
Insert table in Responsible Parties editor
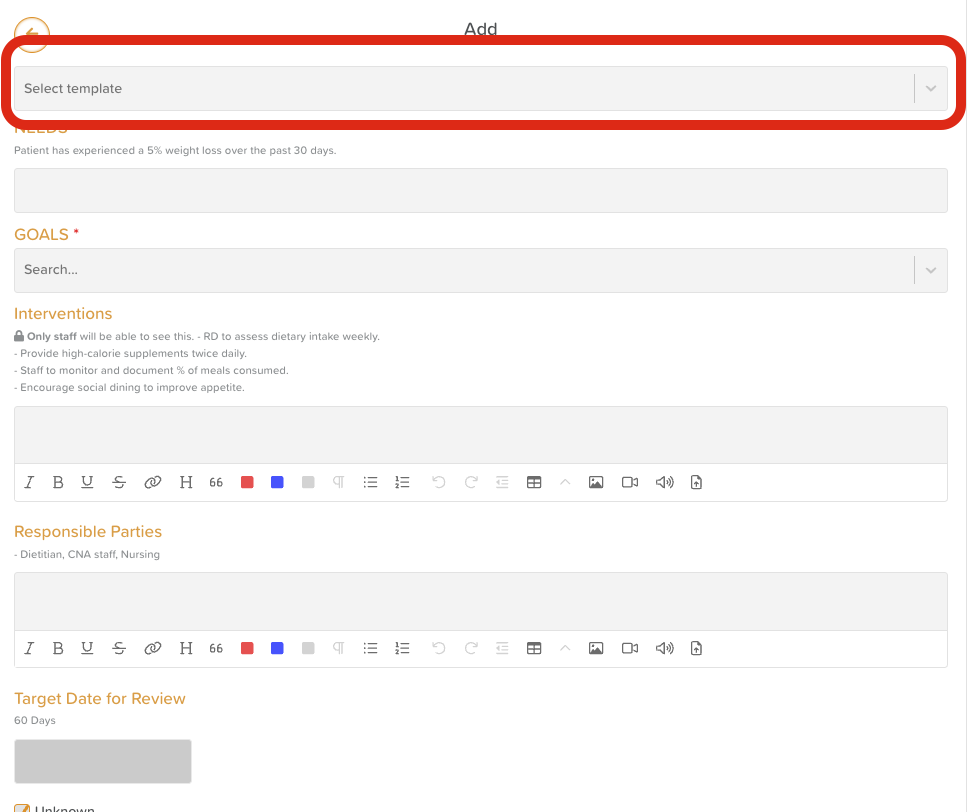pos(534,648)
